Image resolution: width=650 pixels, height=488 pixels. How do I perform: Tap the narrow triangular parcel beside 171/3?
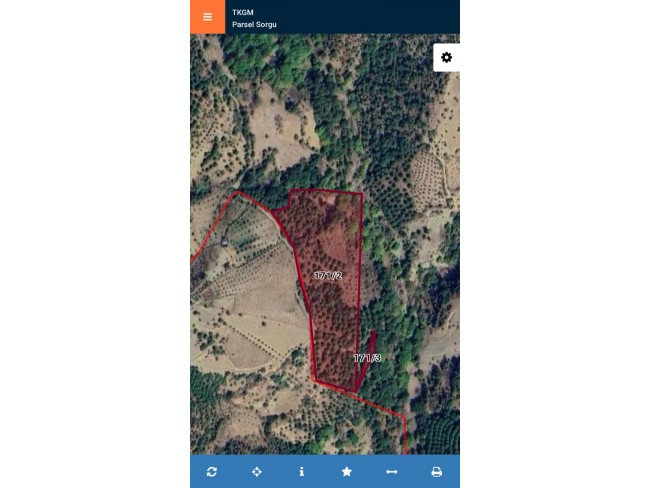369,347
